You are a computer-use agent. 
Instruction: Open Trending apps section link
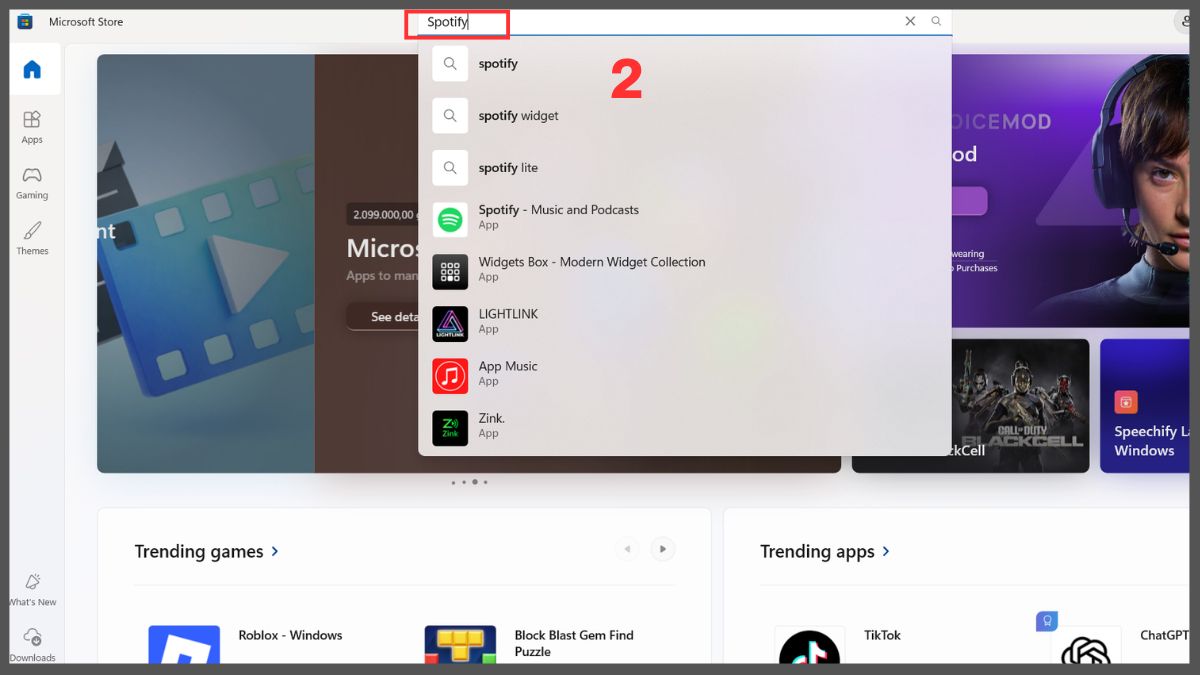pyautogui.click(x=825, y=552)
